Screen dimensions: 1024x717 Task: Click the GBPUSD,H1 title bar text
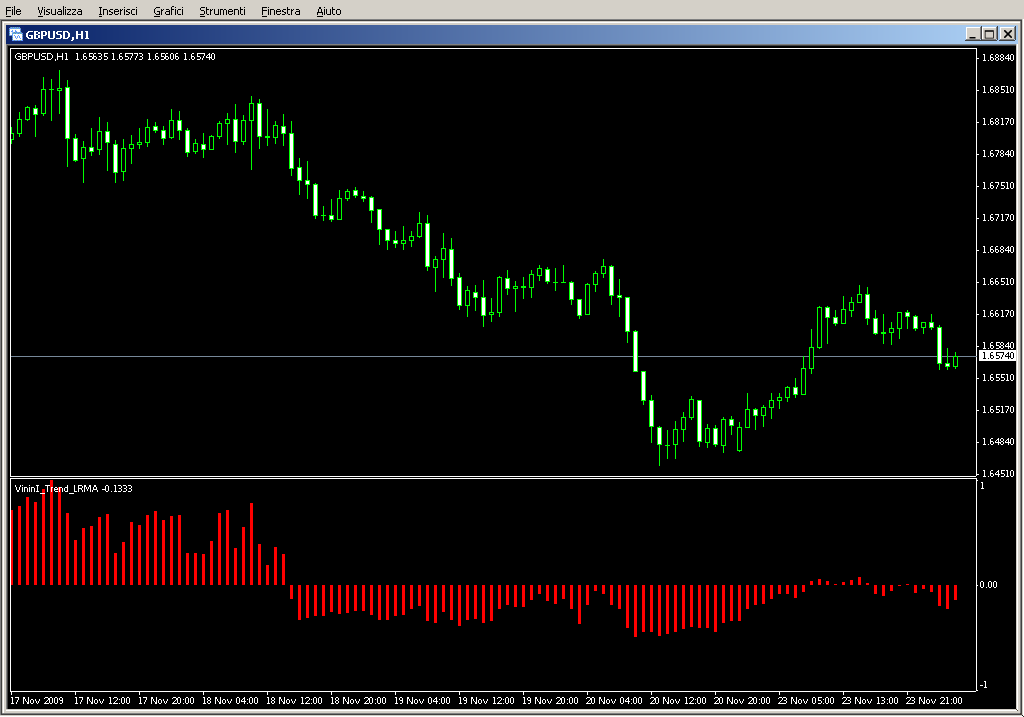(x=57, y=35)
